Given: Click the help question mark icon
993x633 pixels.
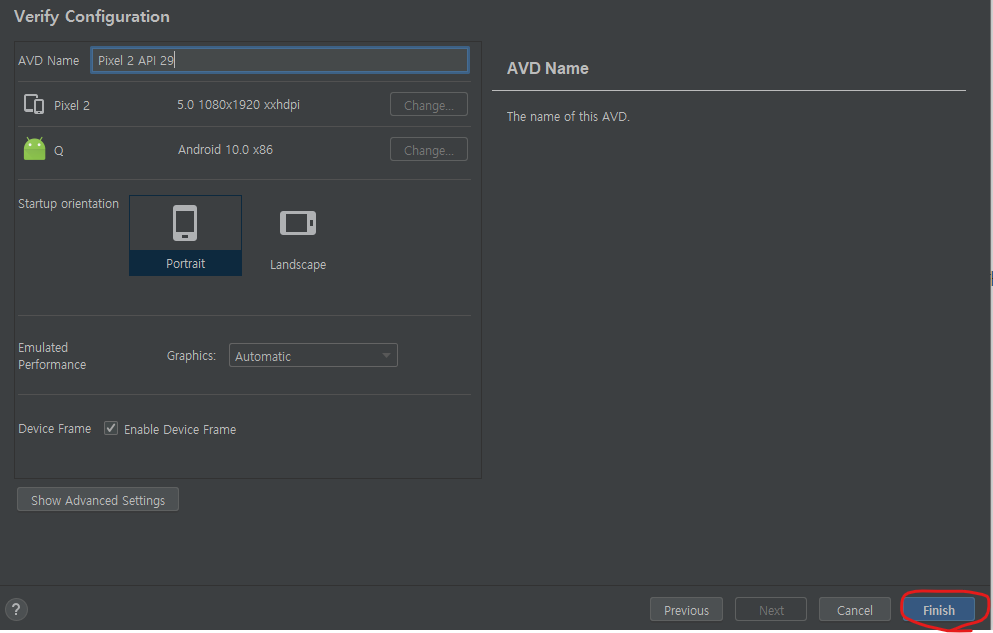Looking at the screenshot, I should [x=16, y=610].
